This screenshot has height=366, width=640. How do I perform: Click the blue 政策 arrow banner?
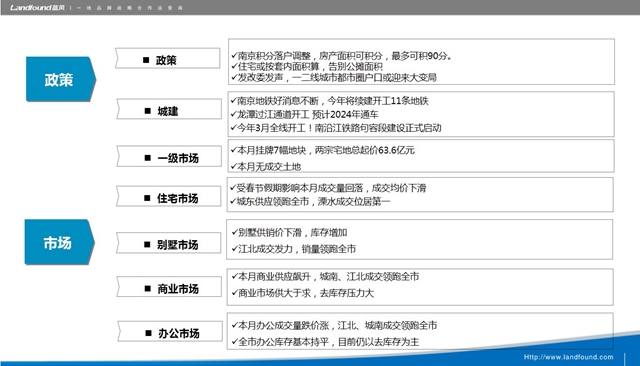[x=61, y=79]
